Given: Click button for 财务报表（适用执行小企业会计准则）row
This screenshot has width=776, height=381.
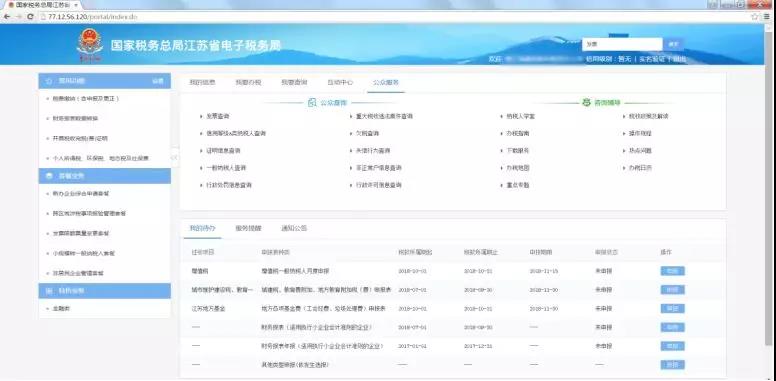Looking at the screenshot, I should point(673,328).
